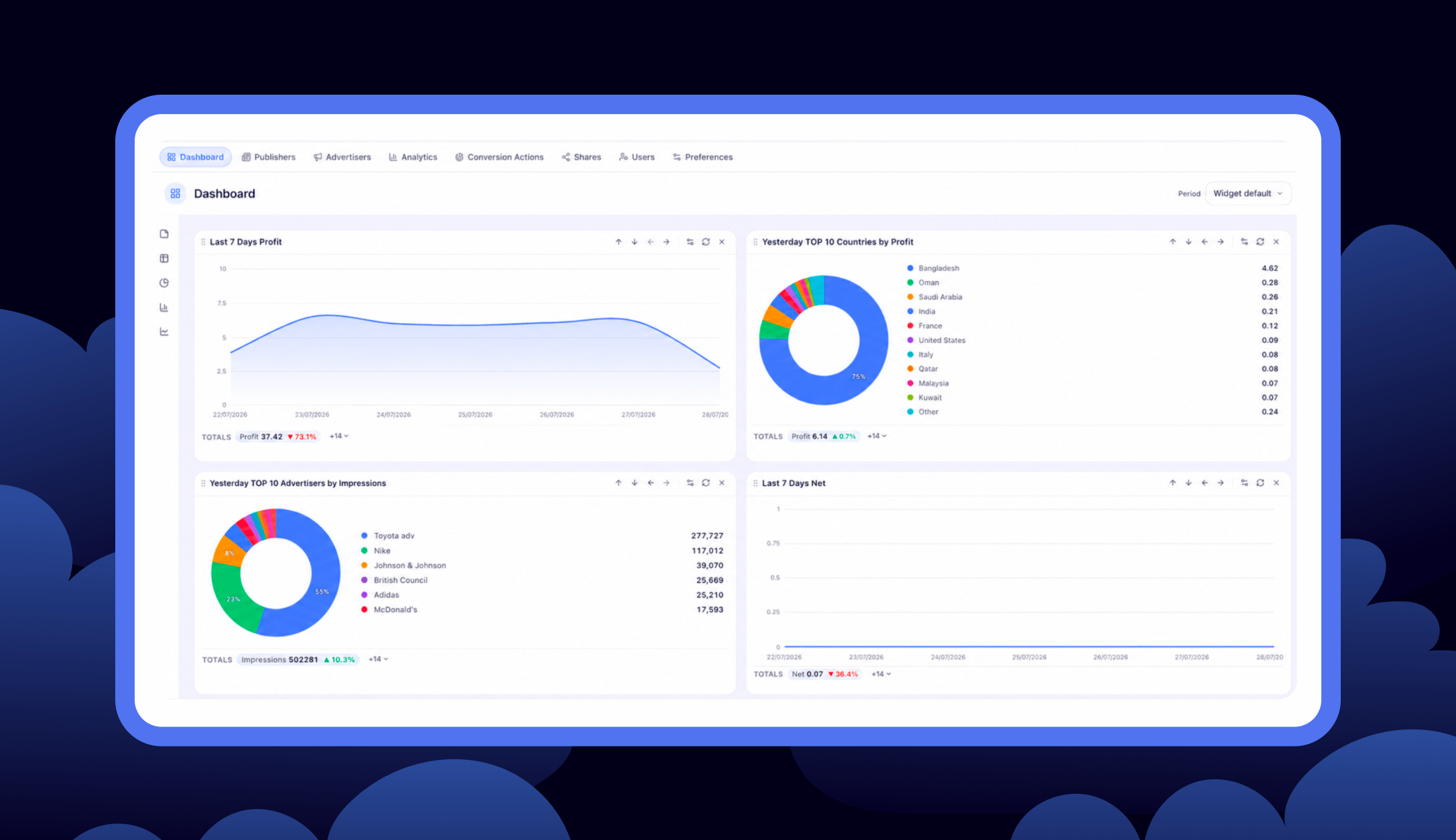
Task: Open settings of Last 7 Days Profit widget
Action: [x=690, y=242]
